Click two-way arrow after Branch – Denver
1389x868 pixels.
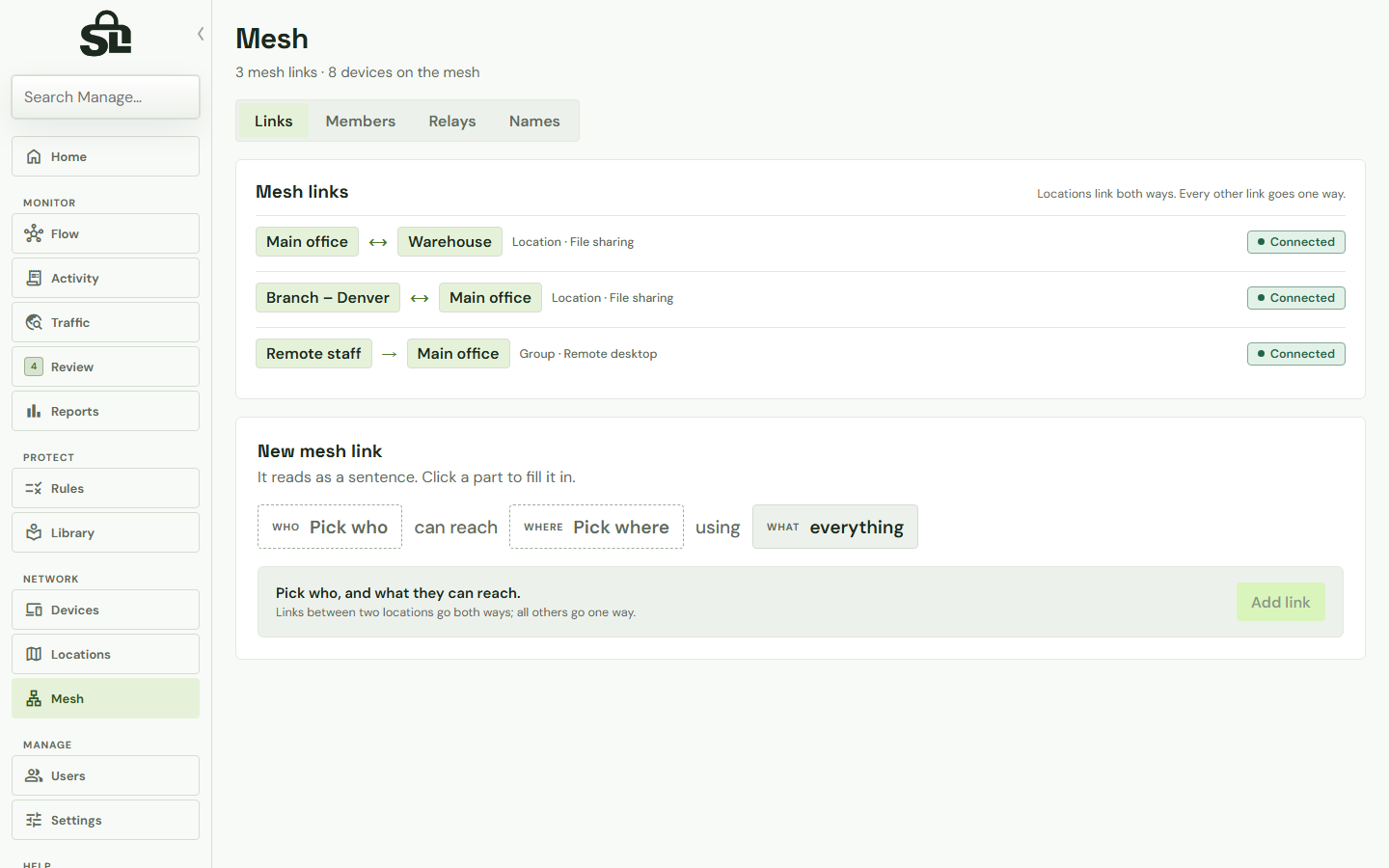click(420, 298)
